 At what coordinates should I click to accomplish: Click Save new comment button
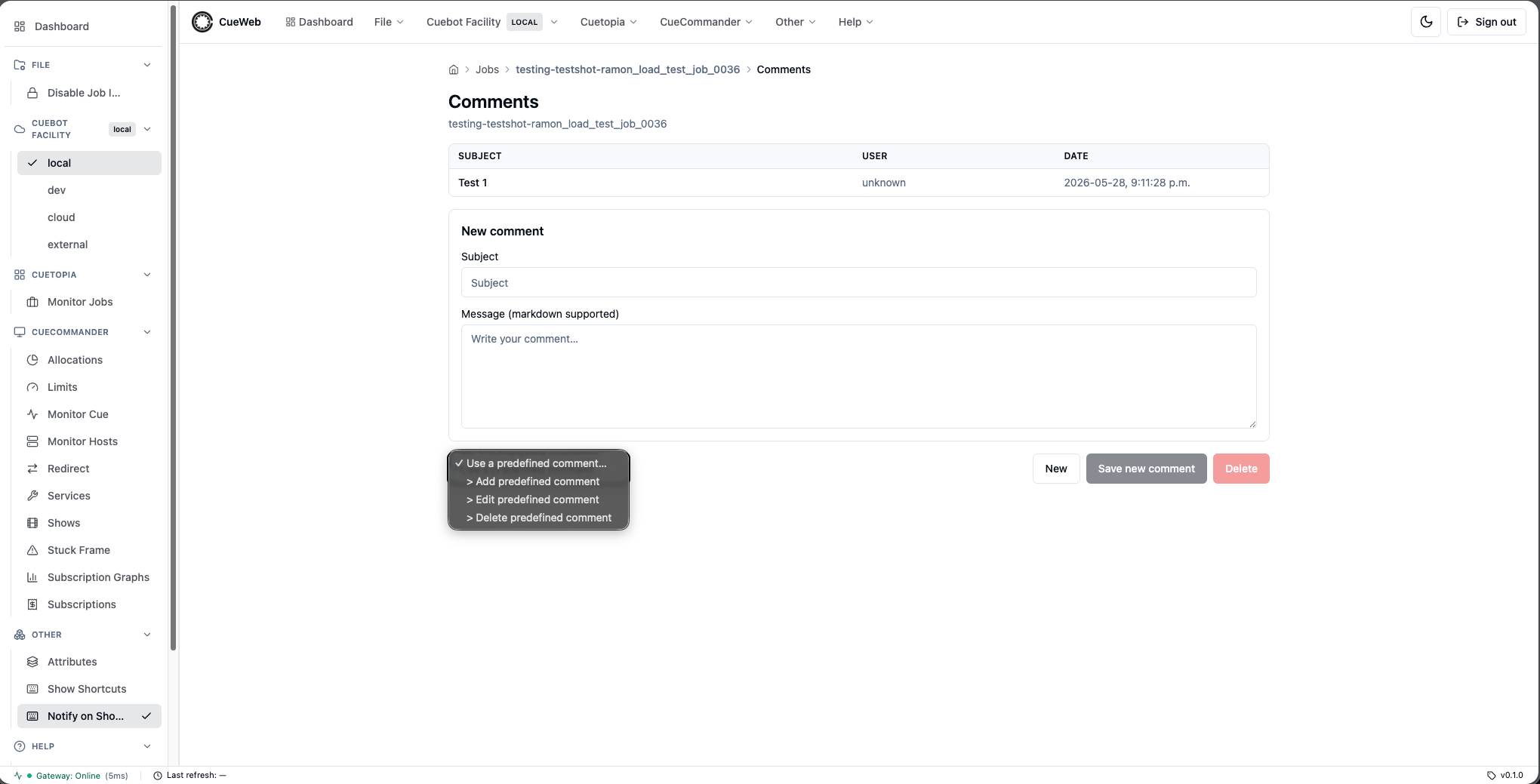[1146, 469]
